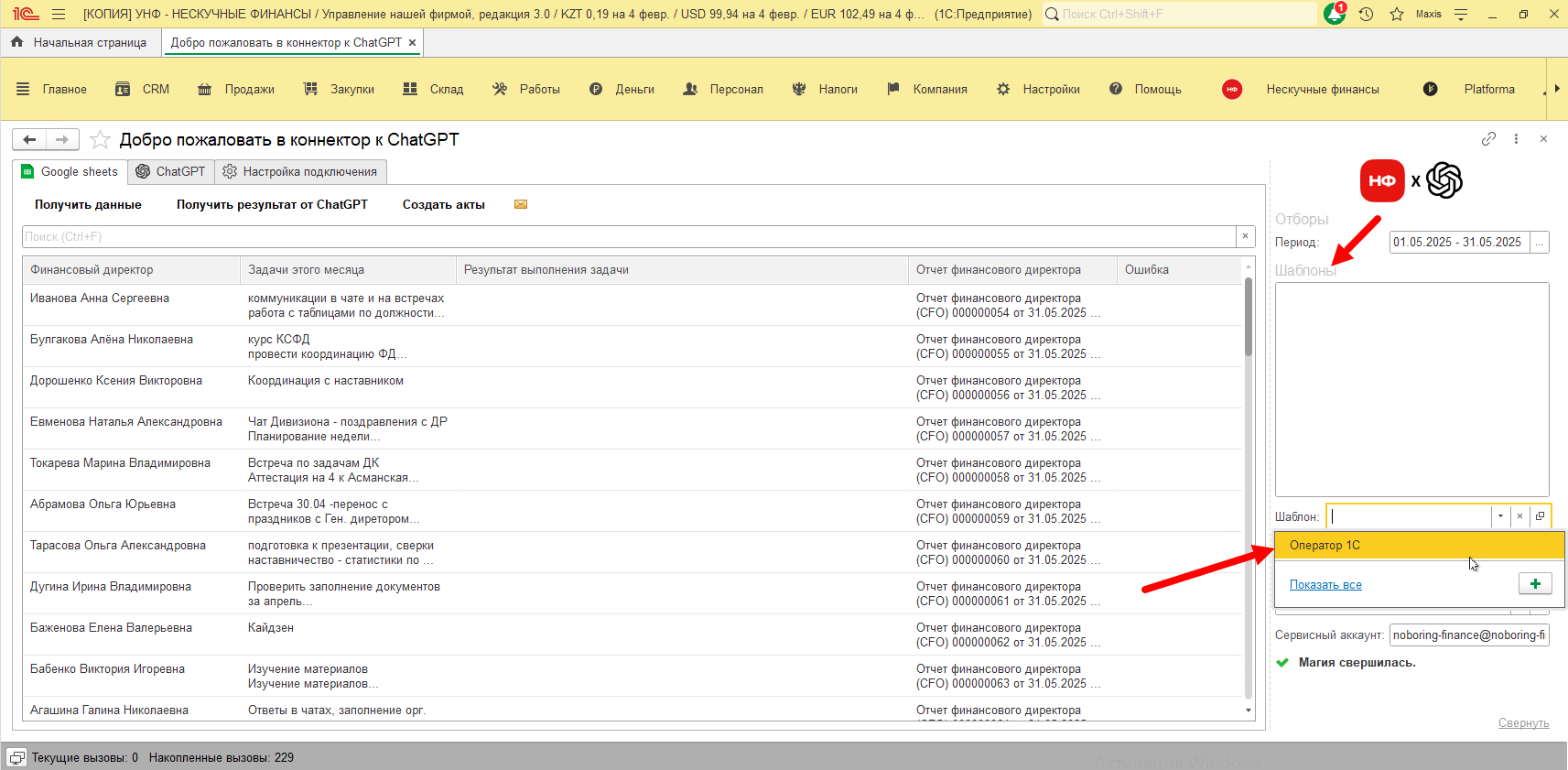Click the Свернуть link
Viewport: 1568px width, 770px height.
1523,723
